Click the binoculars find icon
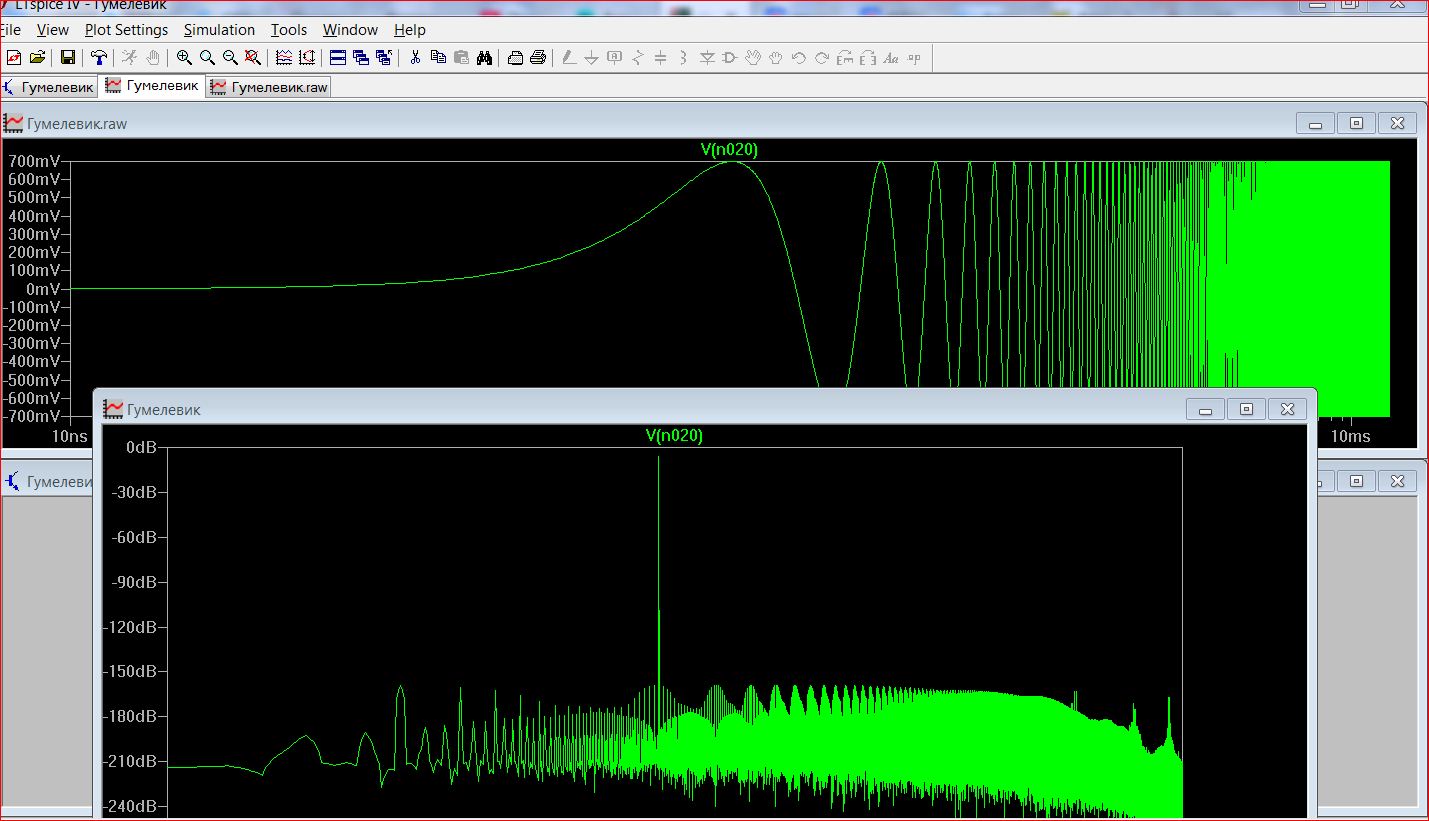 click(x=484, y=58)
